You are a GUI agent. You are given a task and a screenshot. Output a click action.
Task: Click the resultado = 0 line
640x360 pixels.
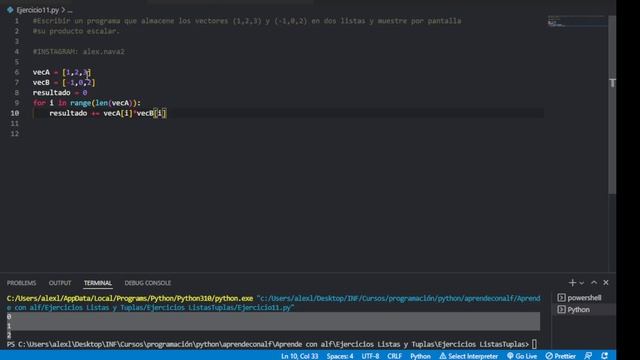click(x=60, y=93)
